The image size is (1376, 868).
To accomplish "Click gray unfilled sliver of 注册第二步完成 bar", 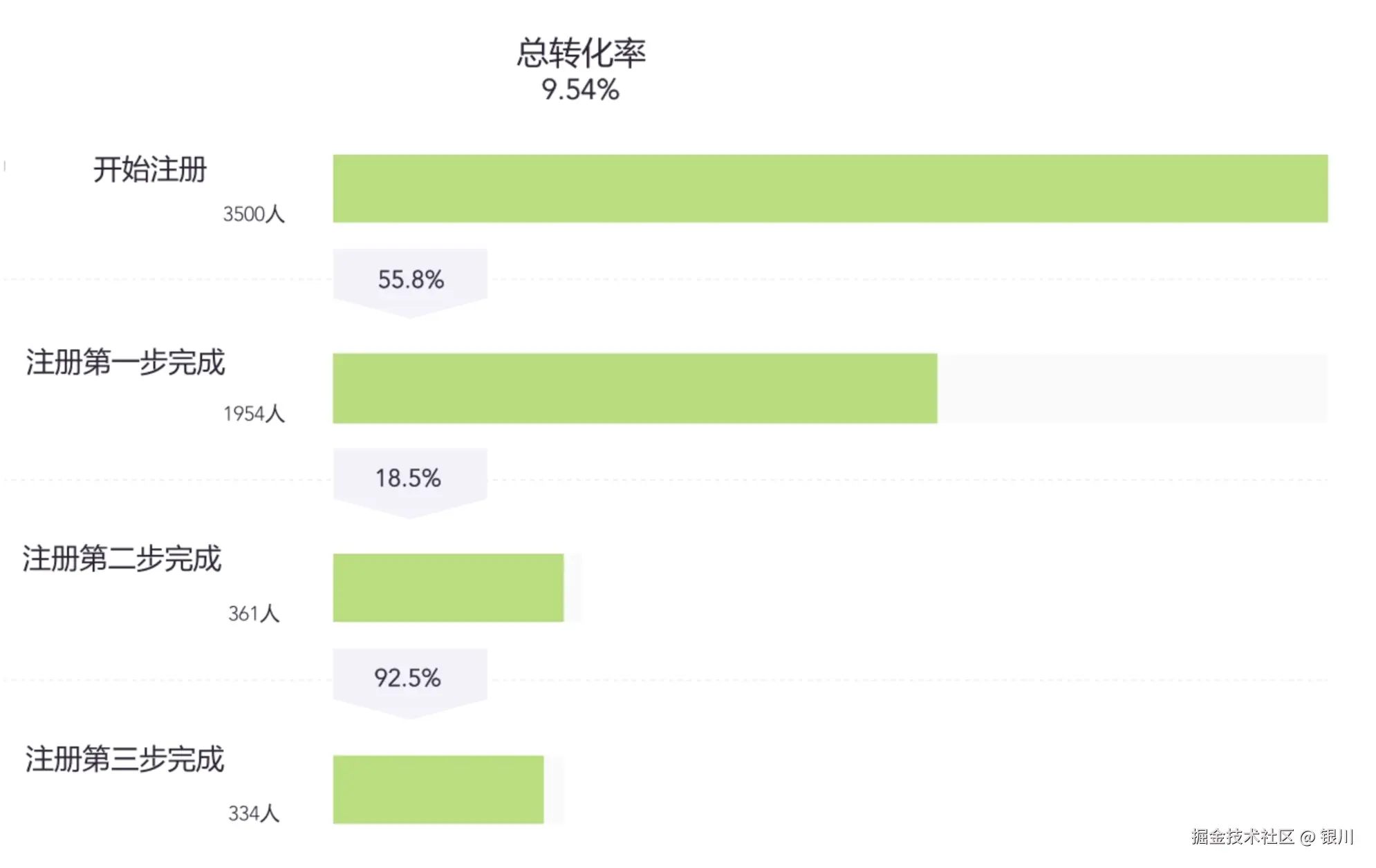I will [573, 588].
